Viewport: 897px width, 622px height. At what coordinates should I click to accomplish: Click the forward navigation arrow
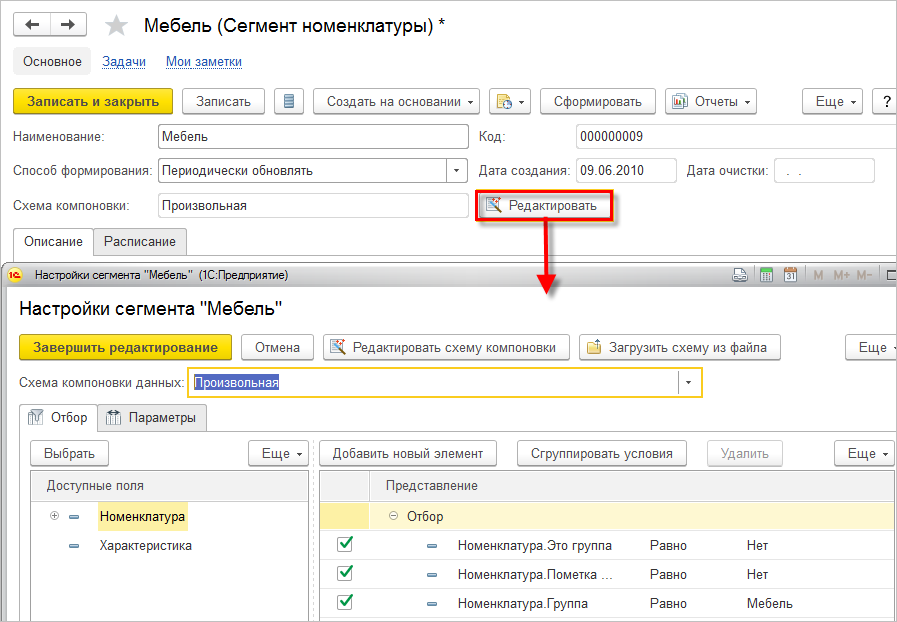(x=67, y=24)
